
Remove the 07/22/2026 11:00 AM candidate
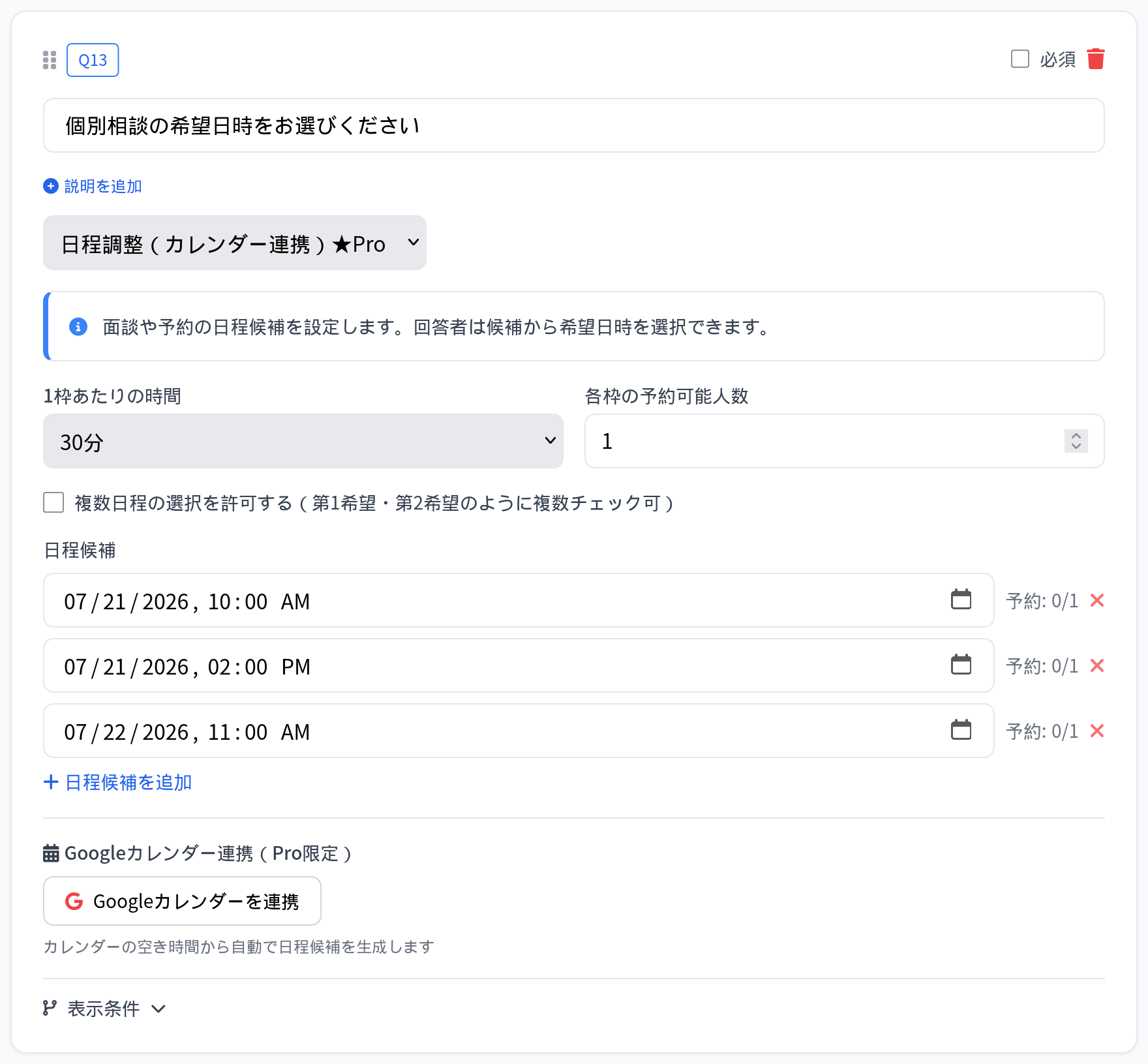(x=1097, y=731)
